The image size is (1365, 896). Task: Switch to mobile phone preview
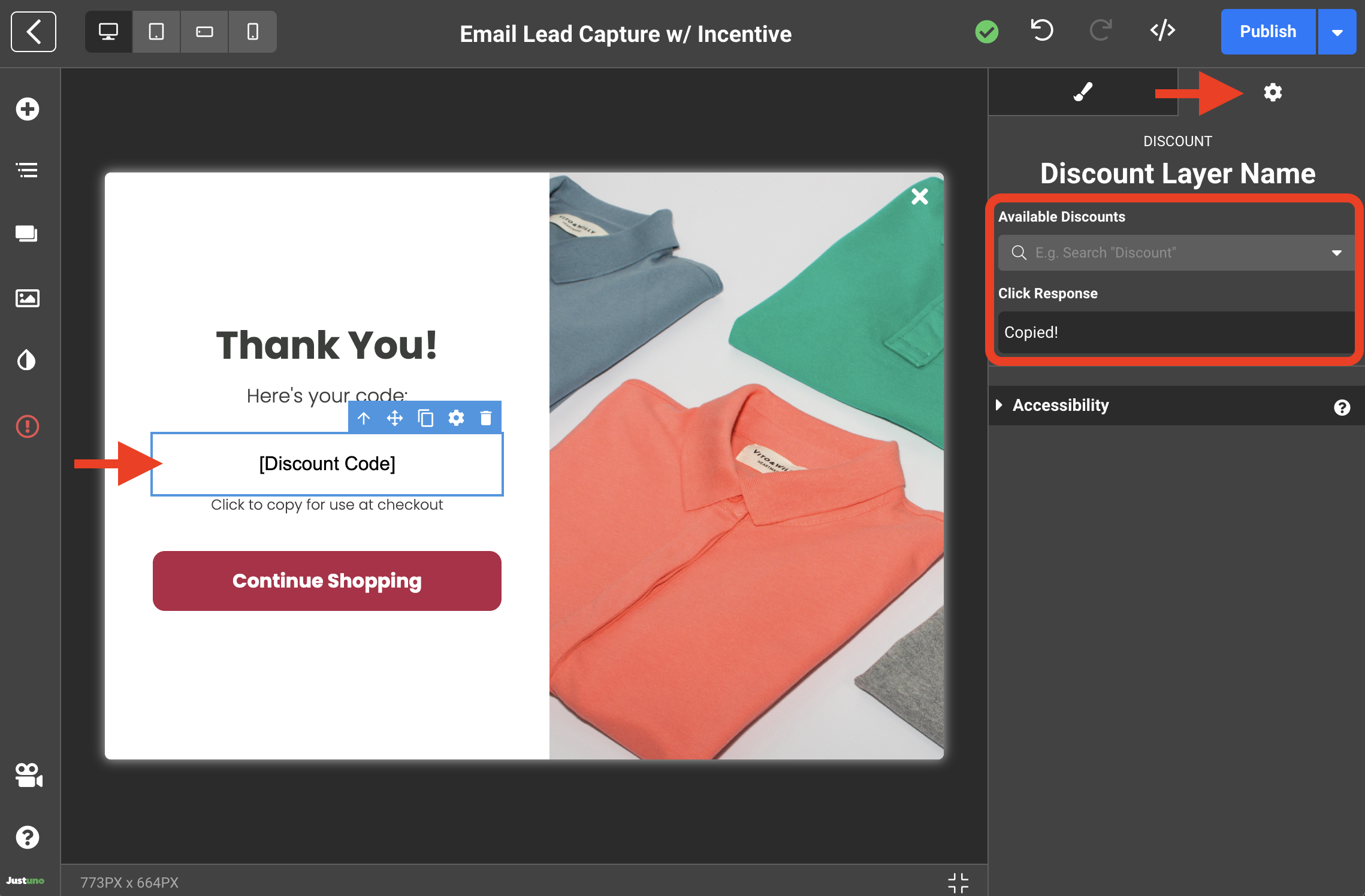[x=253, y=31]
